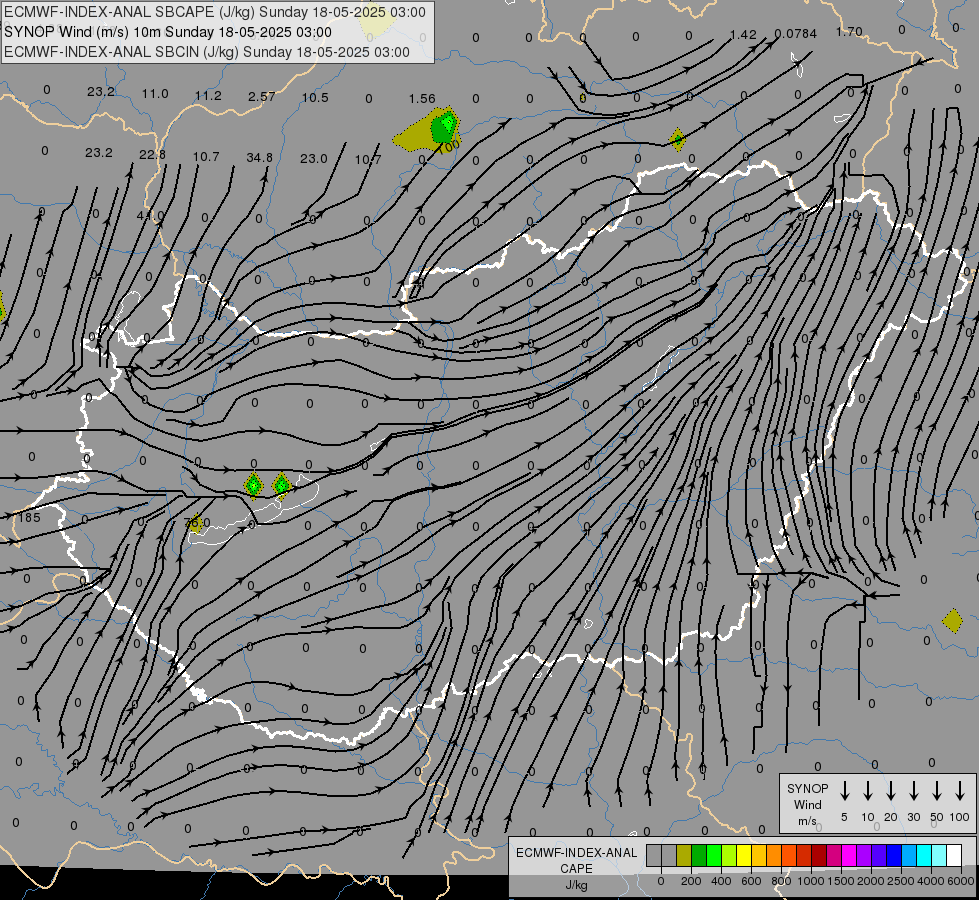979x900 pixels.
Task: Click the 10.5 value on the map
Action: (315, 97)
